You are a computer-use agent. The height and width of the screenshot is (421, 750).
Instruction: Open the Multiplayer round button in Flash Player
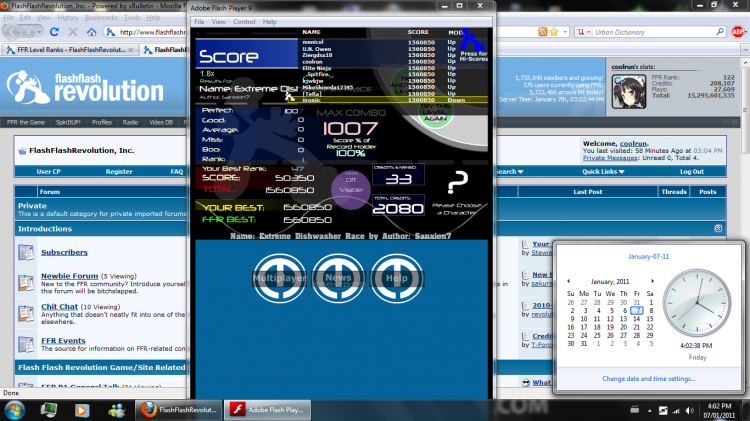coord(279,278)
